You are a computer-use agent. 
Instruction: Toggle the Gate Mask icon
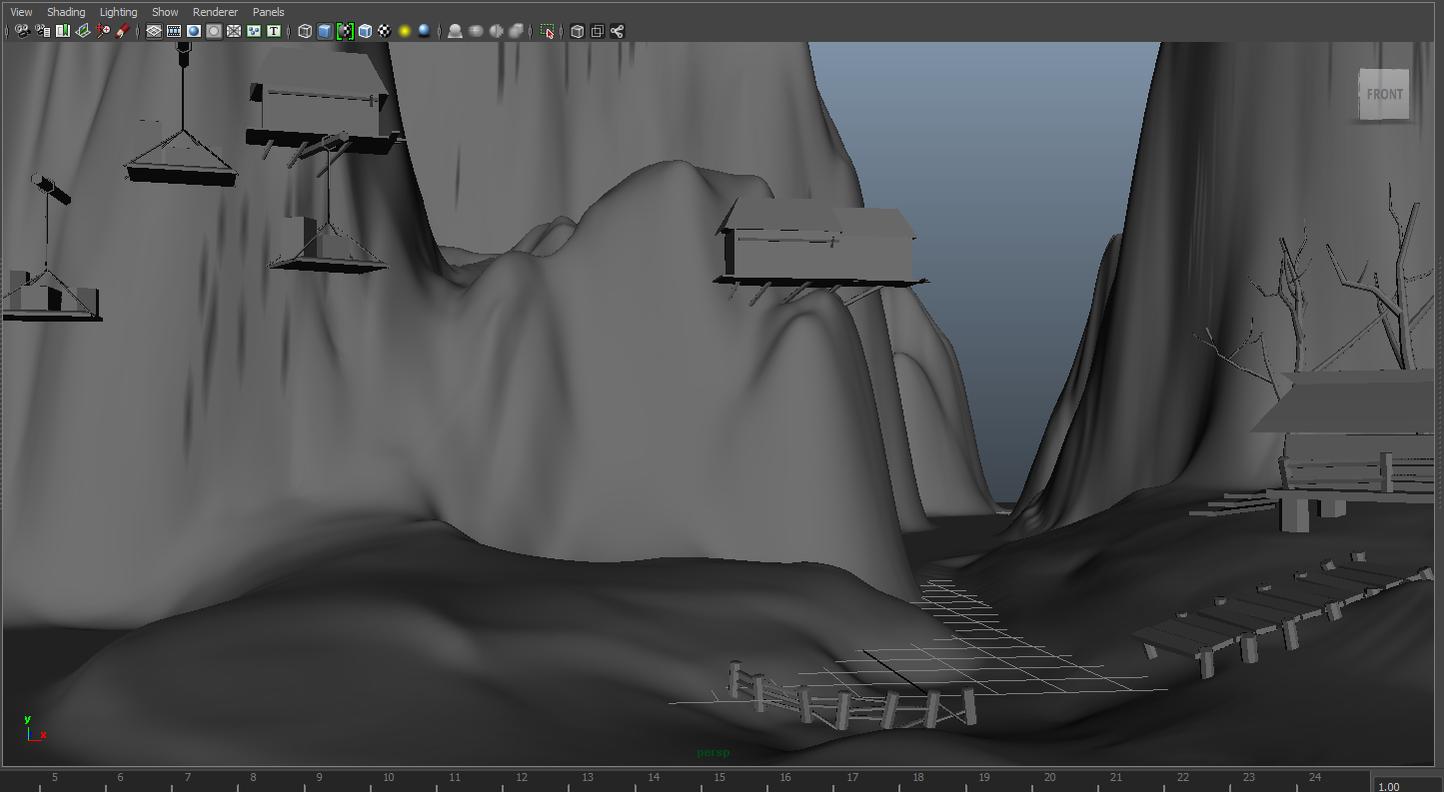214,31
